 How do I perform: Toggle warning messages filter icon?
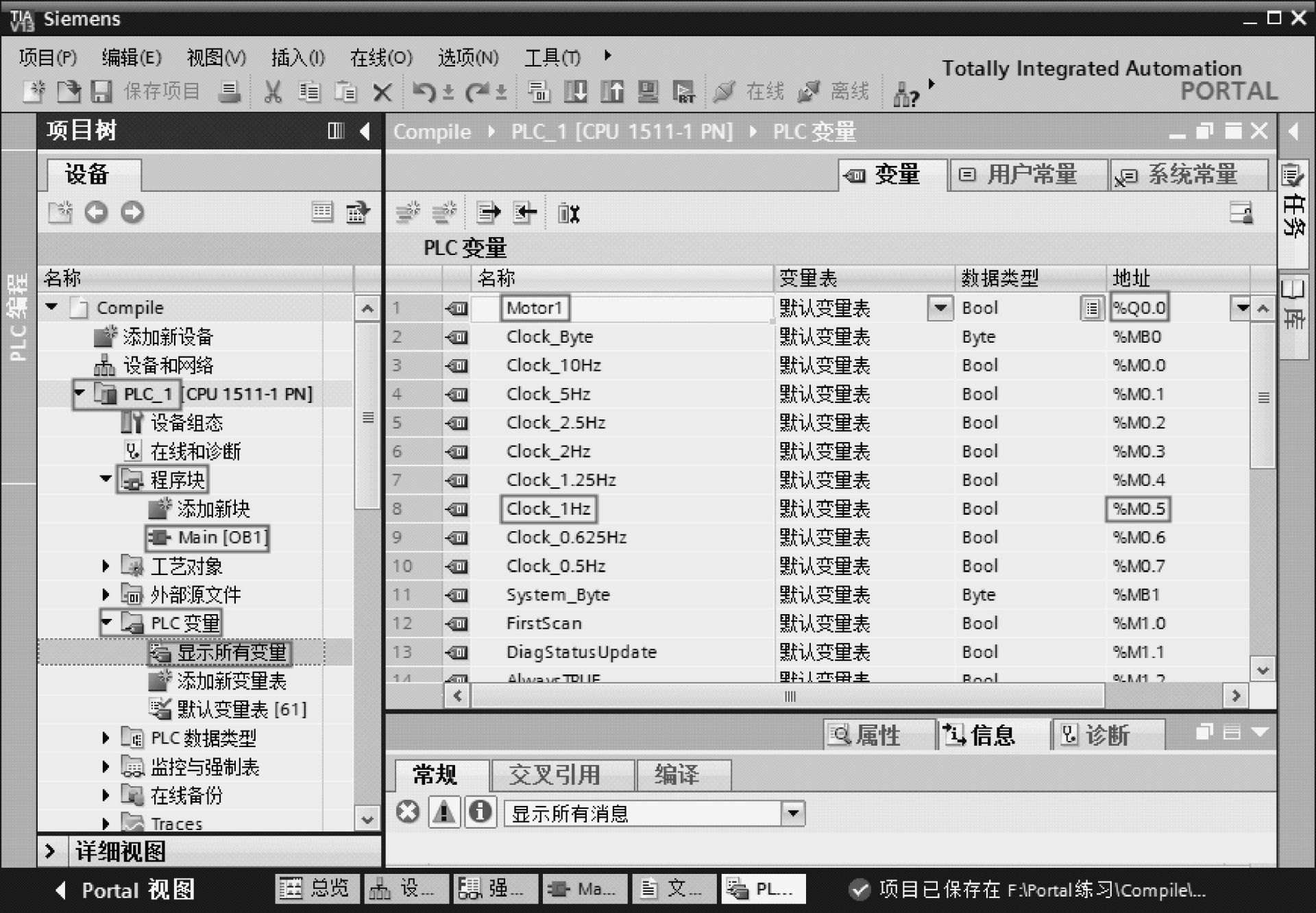point(444,812)
